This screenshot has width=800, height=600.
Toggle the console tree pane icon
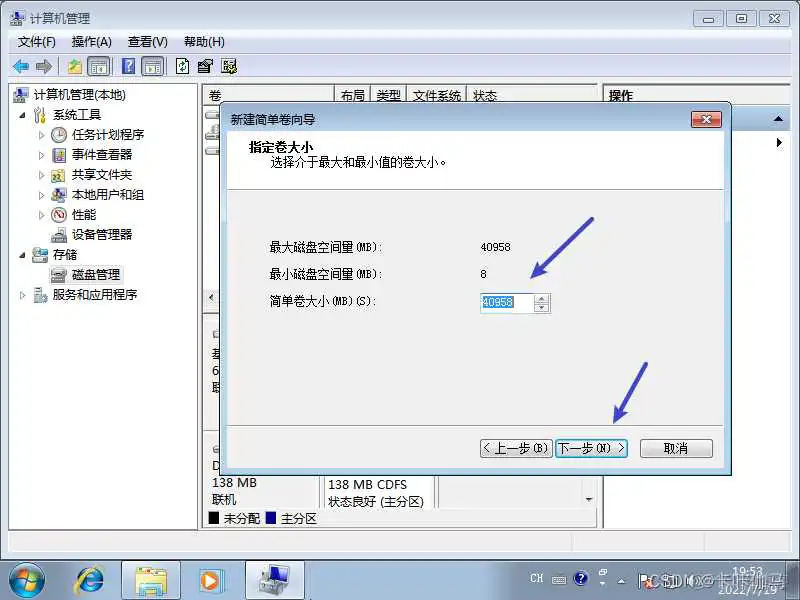tap(100, 66)
